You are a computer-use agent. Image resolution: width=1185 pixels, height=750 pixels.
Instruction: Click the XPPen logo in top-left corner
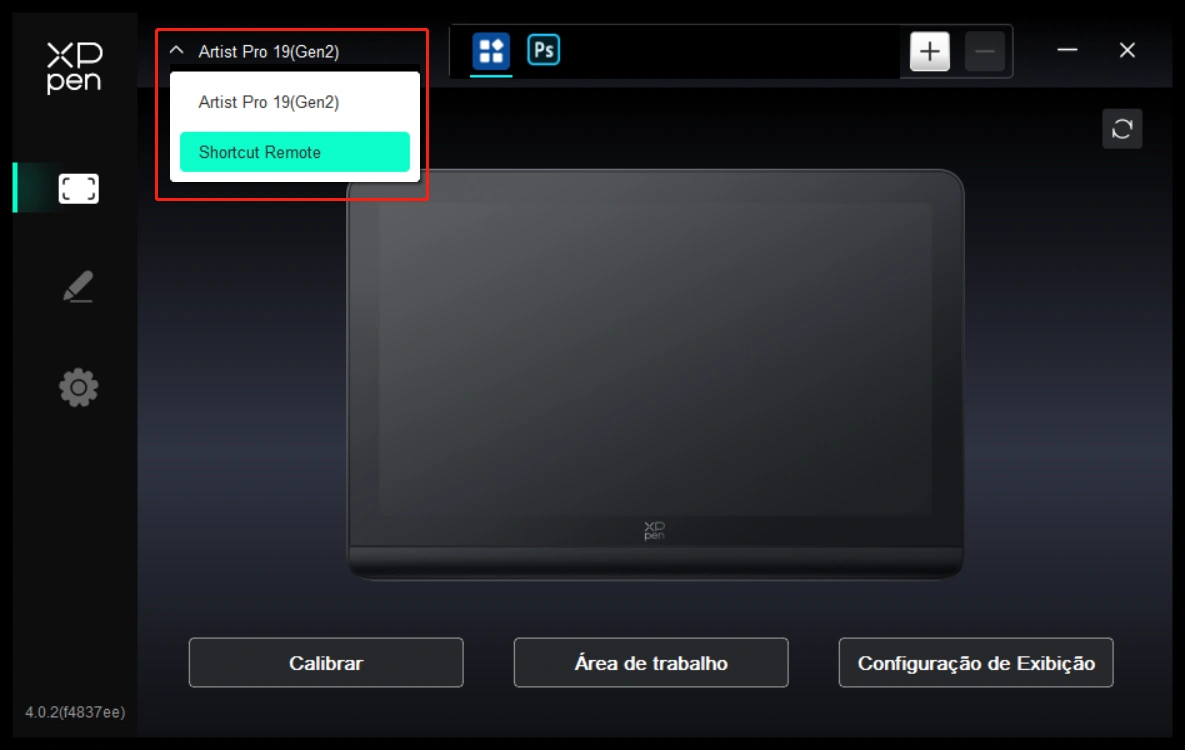(x=74, y=68)
